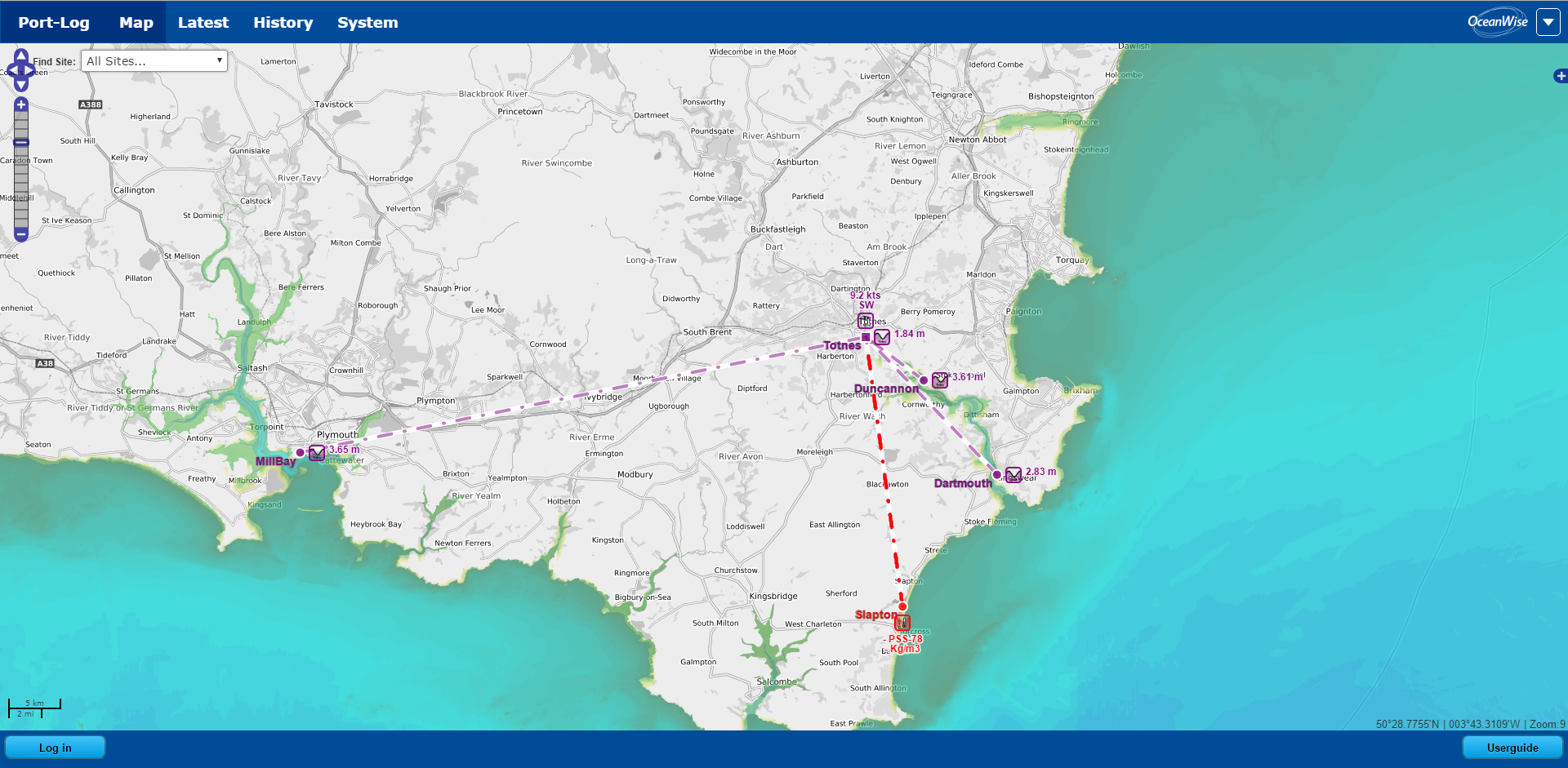Click the Log in button
This screenshot has width=1568, height=768.
pos(56,748)
